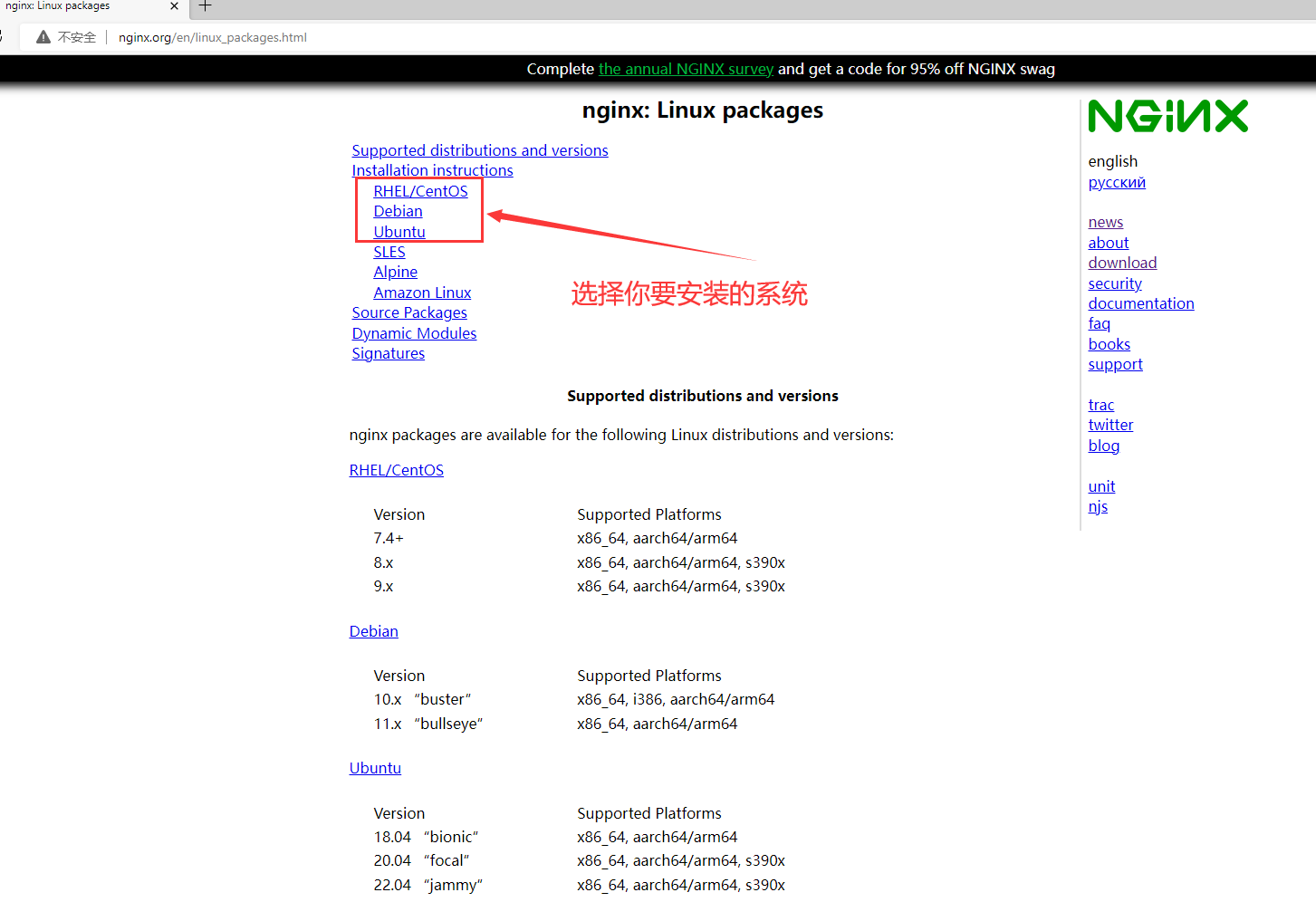Click RHEL/CentOS in the contents list
The height and width of the screenshot is (902, 1316).
click(x=420, y=191)
